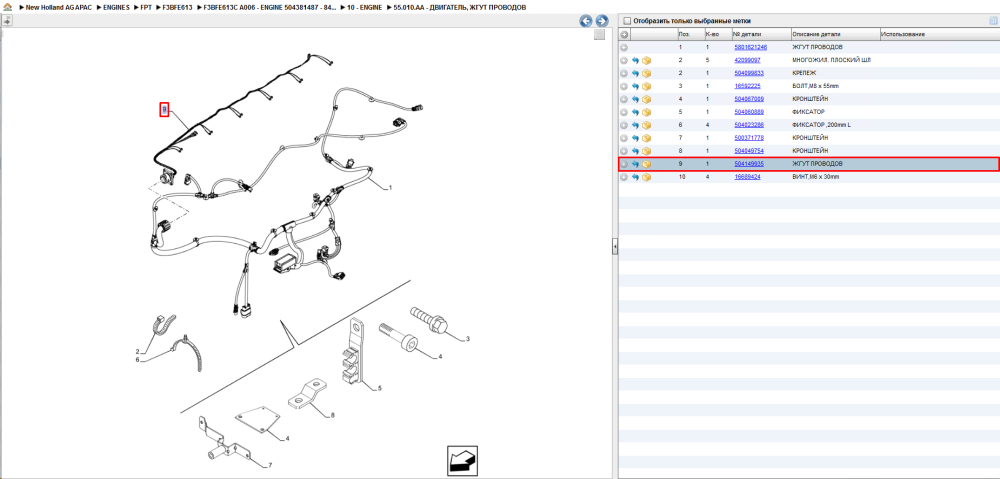Click yellow box icon for БОЛТ,M8 x 55mm row
Image resolution: width=1000 pixels, height=479 pixels.
click(x=647, y=86)
